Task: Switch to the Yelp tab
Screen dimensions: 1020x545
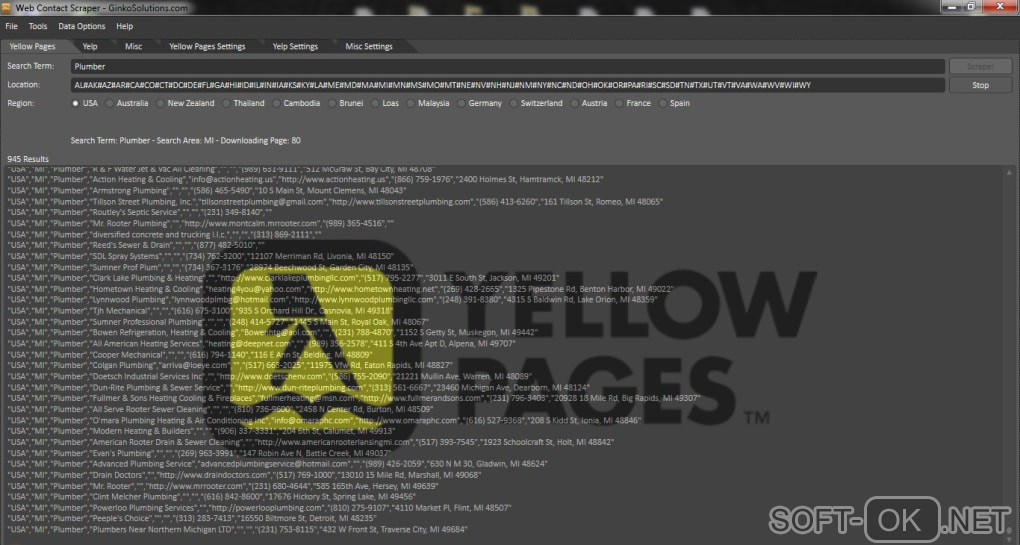Action: 90,46
